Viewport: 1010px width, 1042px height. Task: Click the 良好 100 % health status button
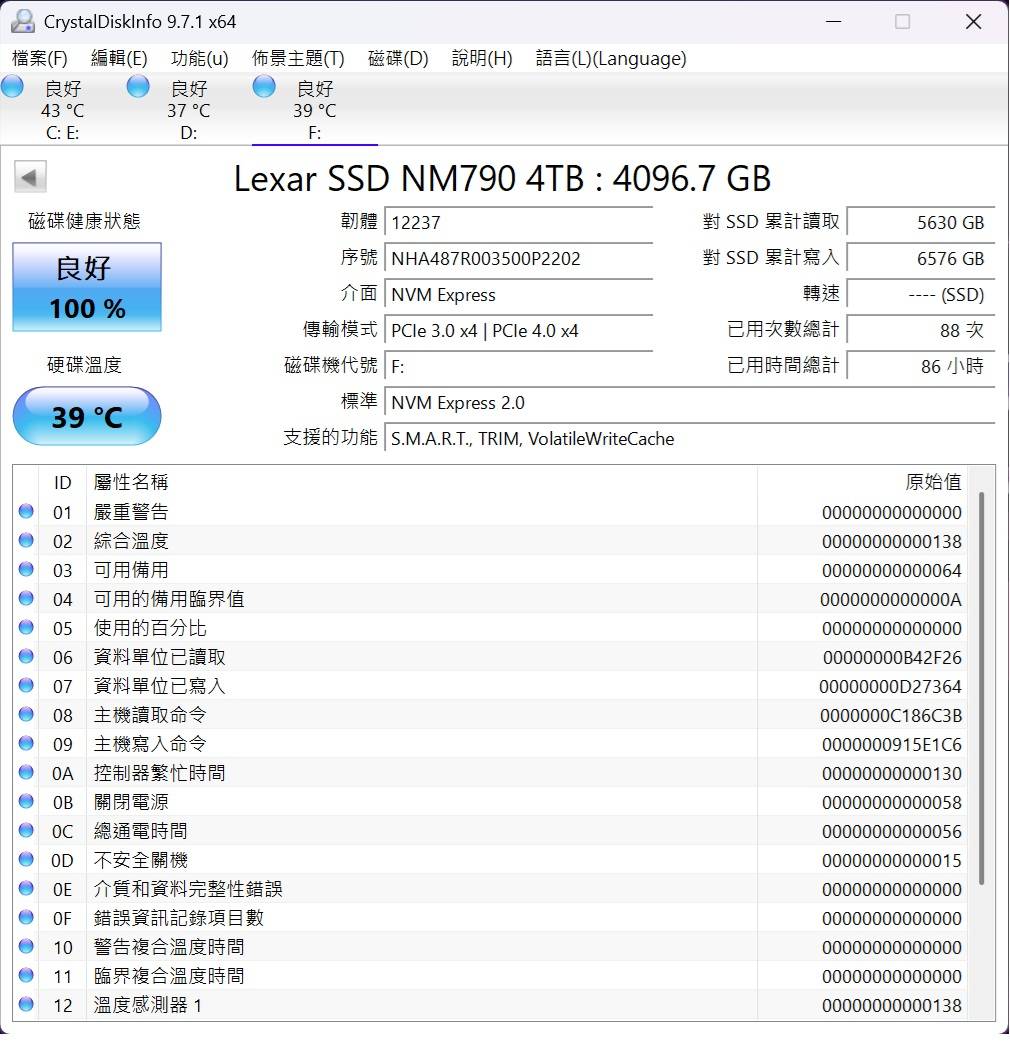click(x=87, y=287)
